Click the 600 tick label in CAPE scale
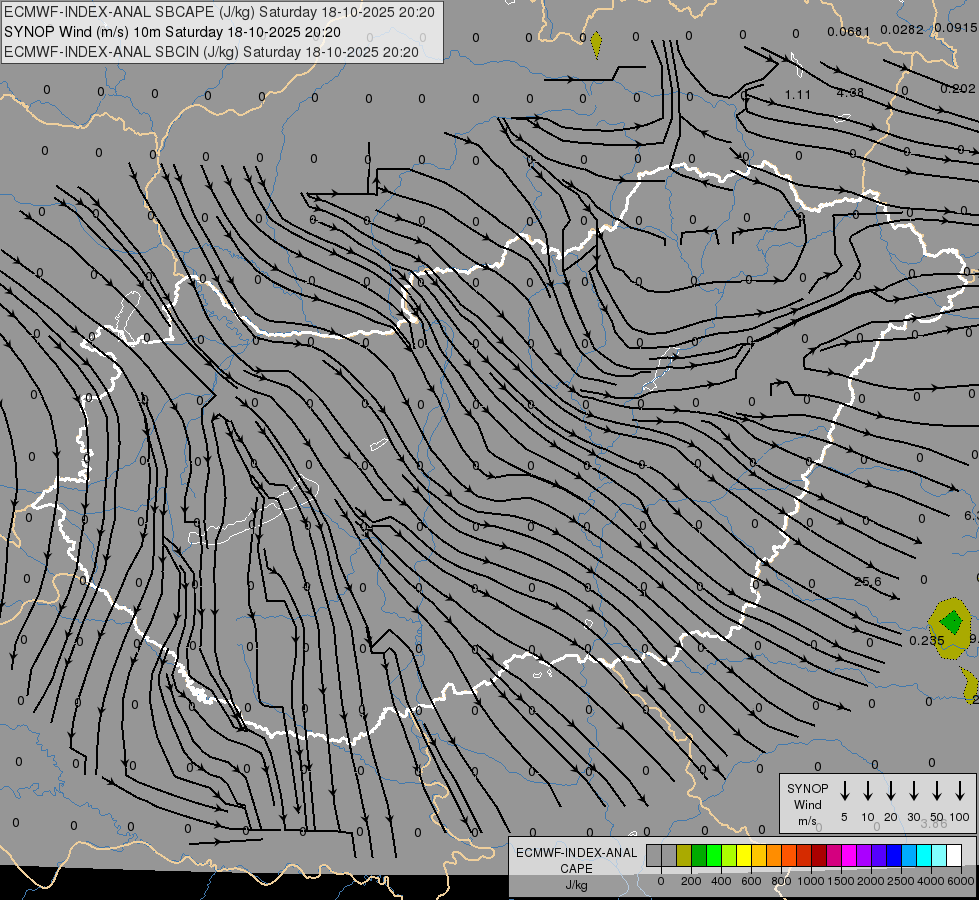Image resolution: width=979 pixels, height=900 pixels. pos(751,881)
